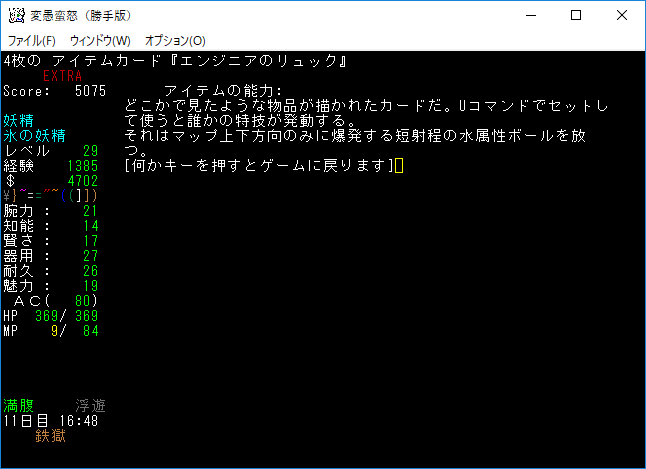Open the ファイル(F) menu
This screenshot has width=646, height=469.
(32, 41)
